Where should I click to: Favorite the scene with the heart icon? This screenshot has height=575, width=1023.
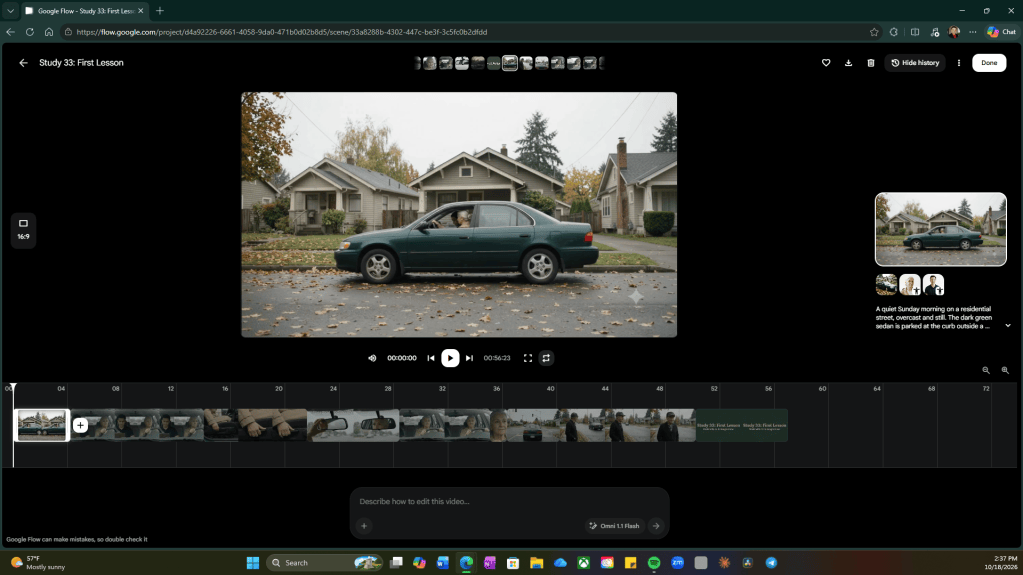826,63
